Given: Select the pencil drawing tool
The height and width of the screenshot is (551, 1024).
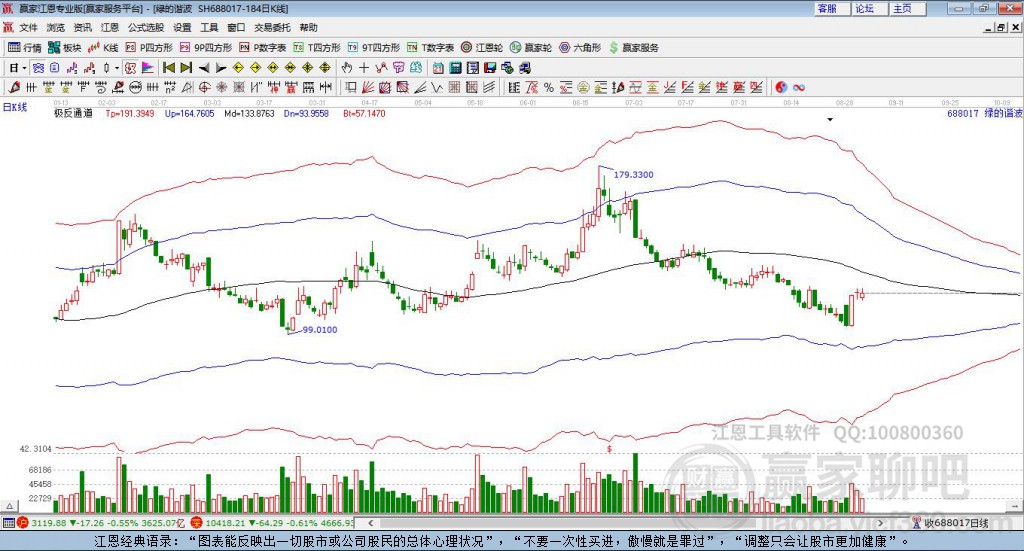Looking at the screenshot, I should click(14, 87).
